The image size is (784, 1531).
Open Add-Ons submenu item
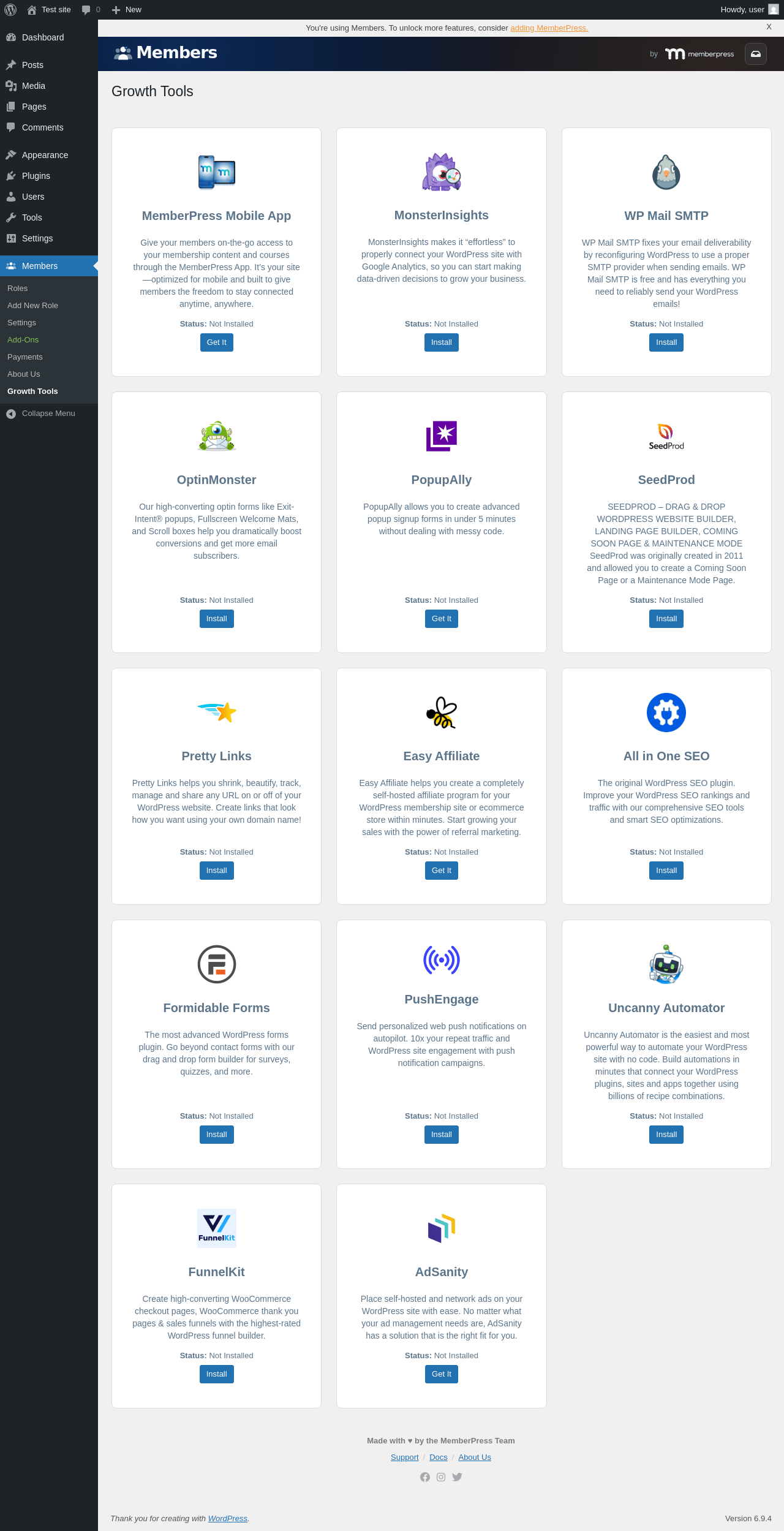[x=49, y=340]
